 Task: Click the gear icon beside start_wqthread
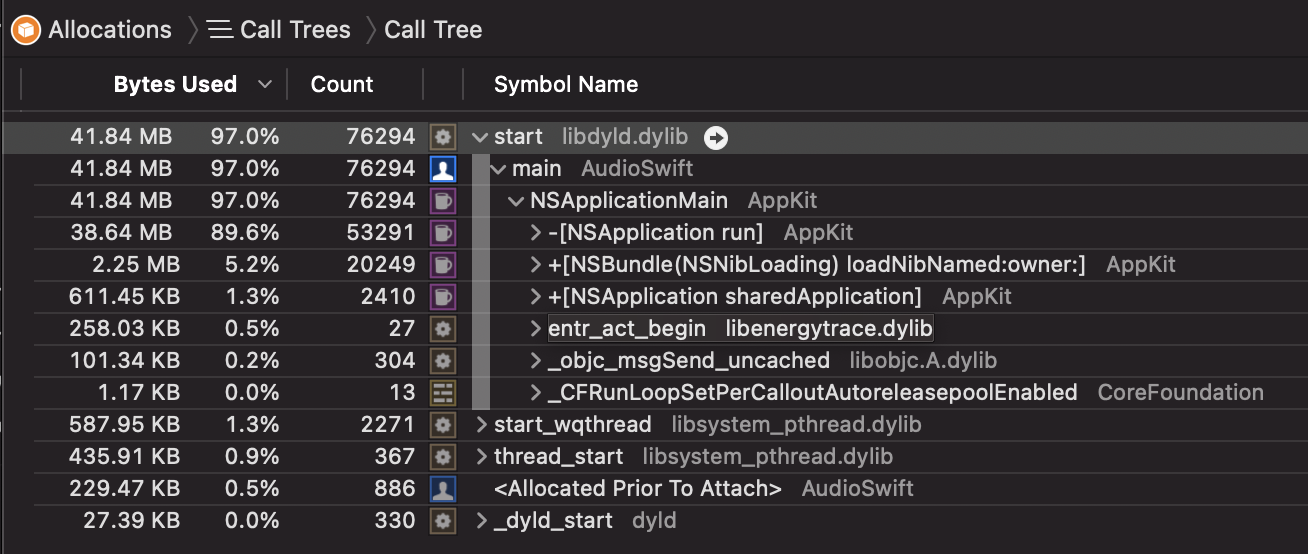click(x=442, y=425)
